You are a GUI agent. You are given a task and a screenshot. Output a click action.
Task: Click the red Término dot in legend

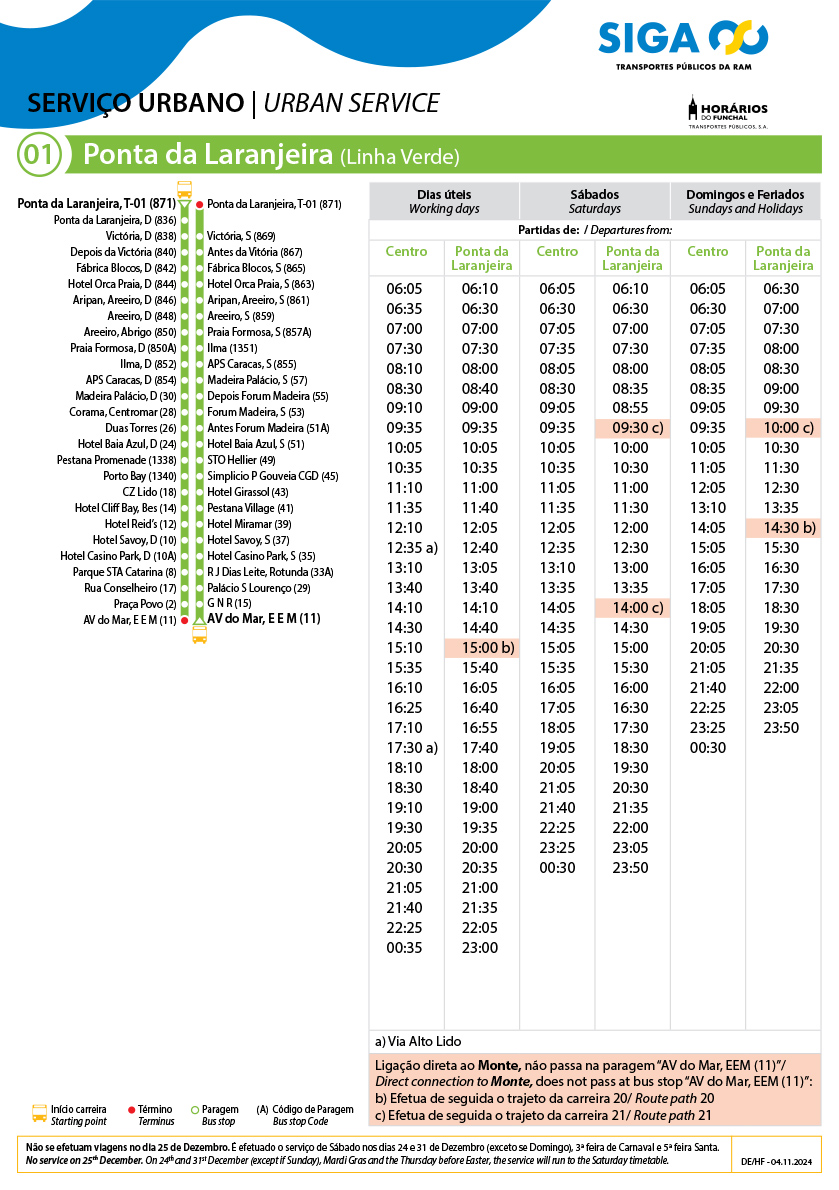click(132, 1109)
